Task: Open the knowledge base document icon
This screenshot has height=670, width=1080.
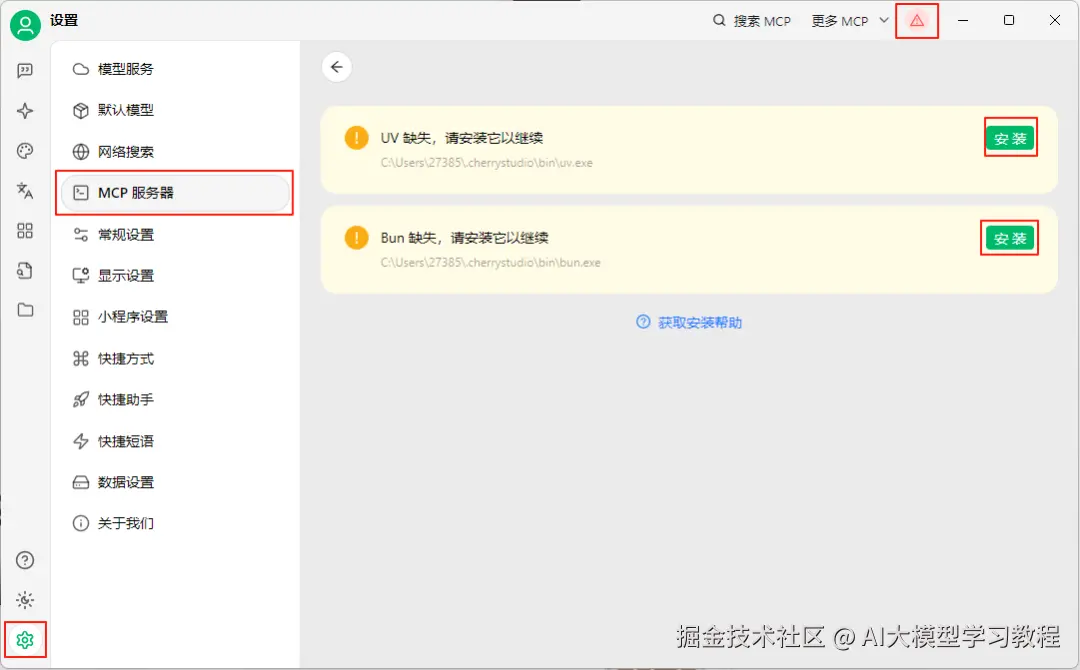Action: 25,271
